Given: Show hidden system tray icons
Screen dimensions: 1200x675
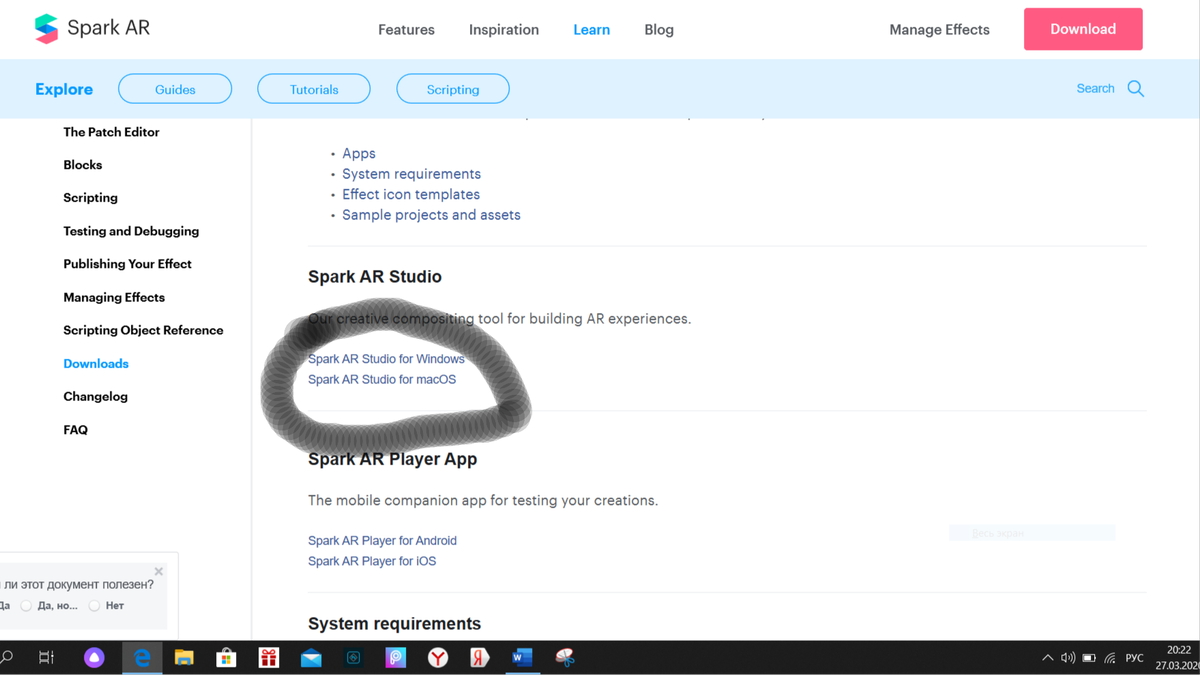Looking at the screenshot, I should click(1047, 658).
